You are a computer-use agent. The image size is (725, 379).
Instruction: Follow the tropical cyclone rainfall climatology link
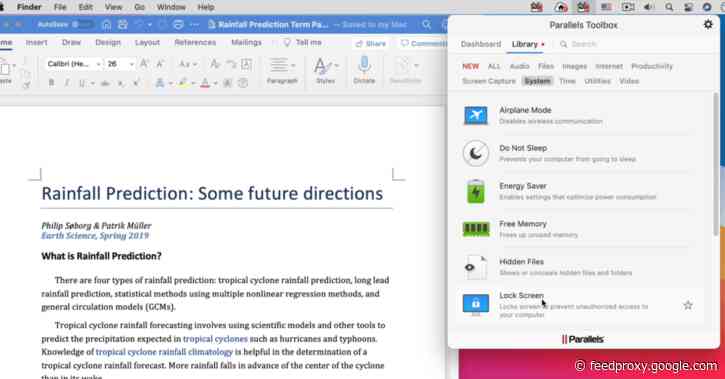(x=164, y=352)
